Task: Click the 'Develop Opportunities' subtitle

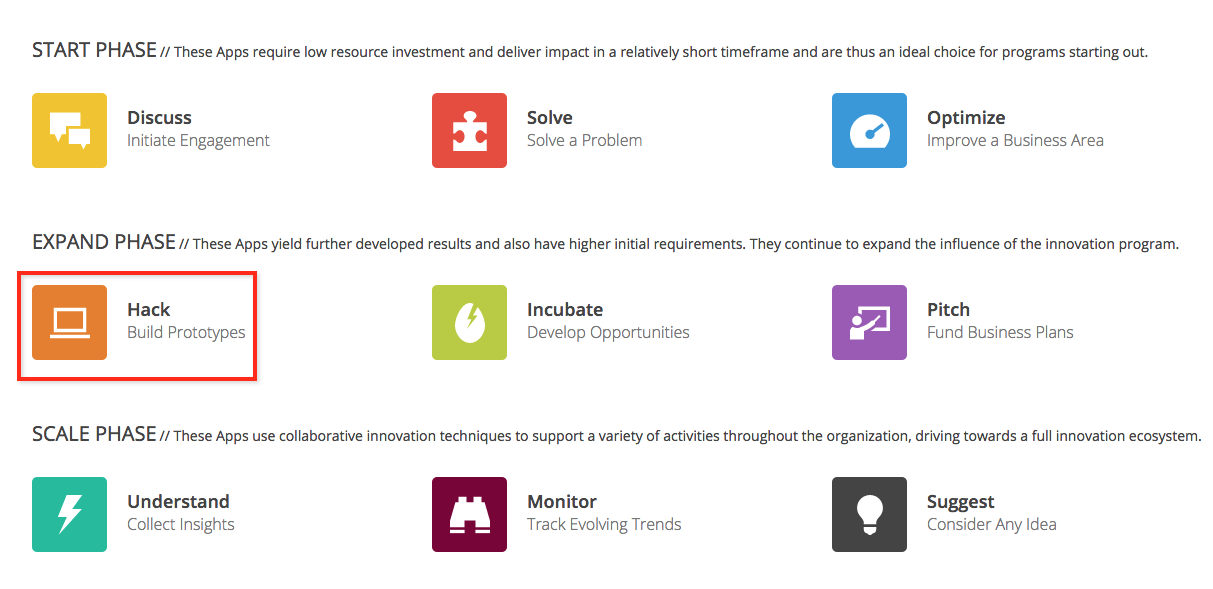Action: tap(608, 332)
